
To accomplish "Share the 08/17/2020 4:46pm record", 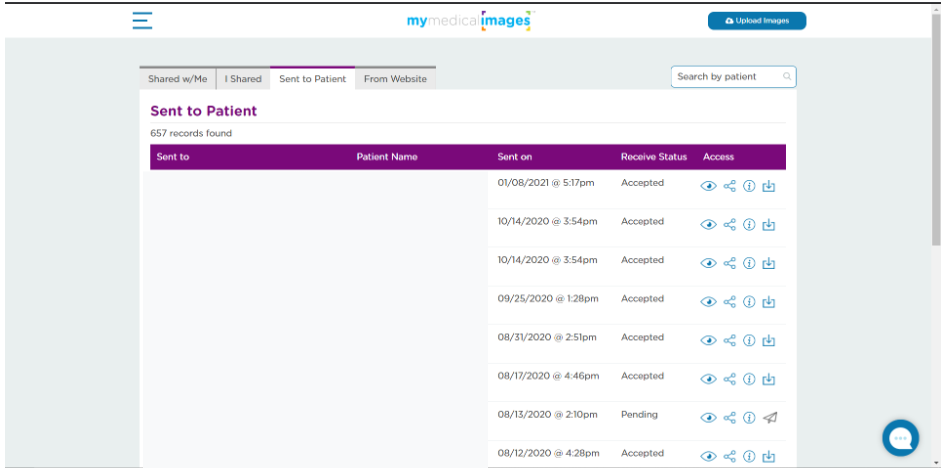I will point(729,379).
